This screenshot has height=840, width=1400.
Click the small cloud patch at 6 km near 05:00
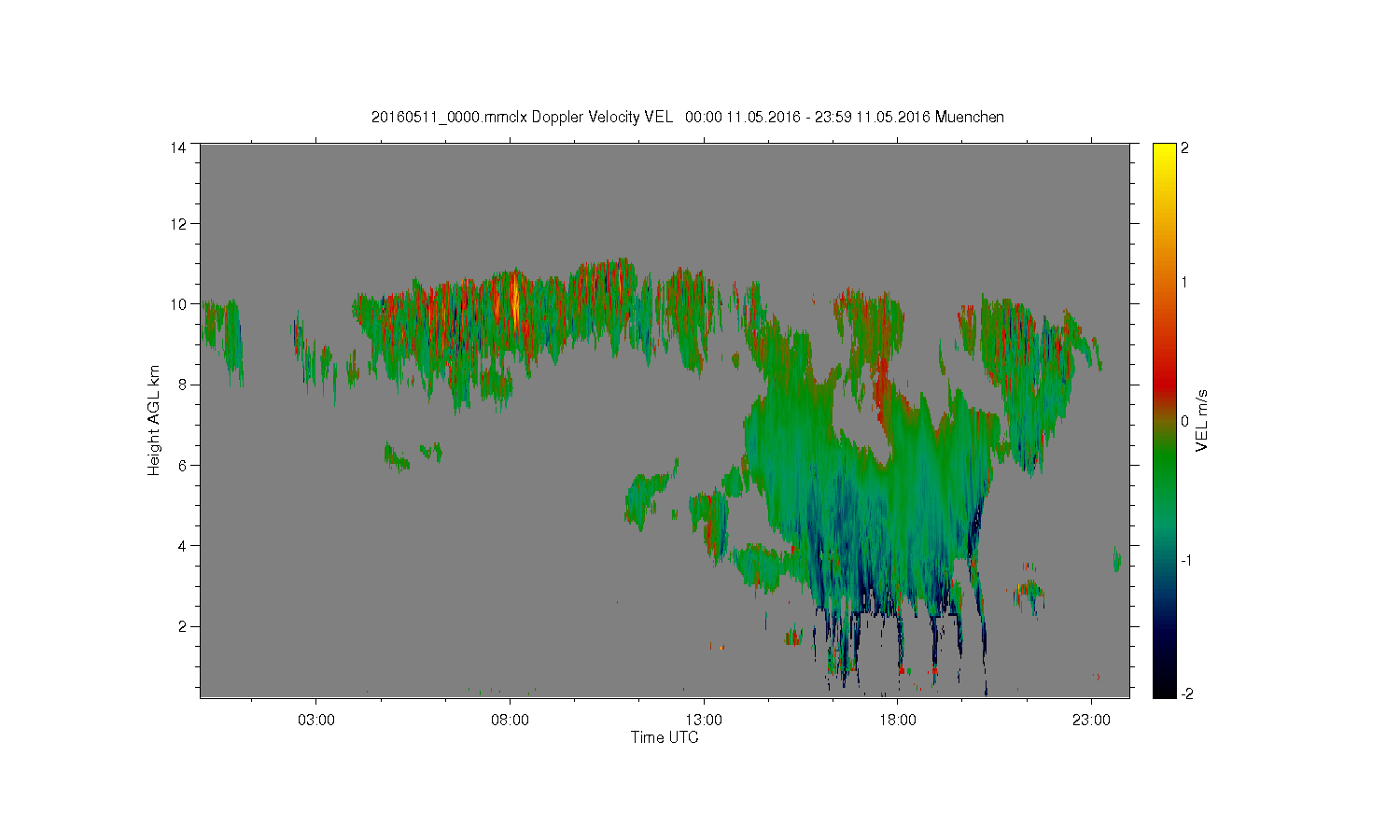(x=398, y=457)
